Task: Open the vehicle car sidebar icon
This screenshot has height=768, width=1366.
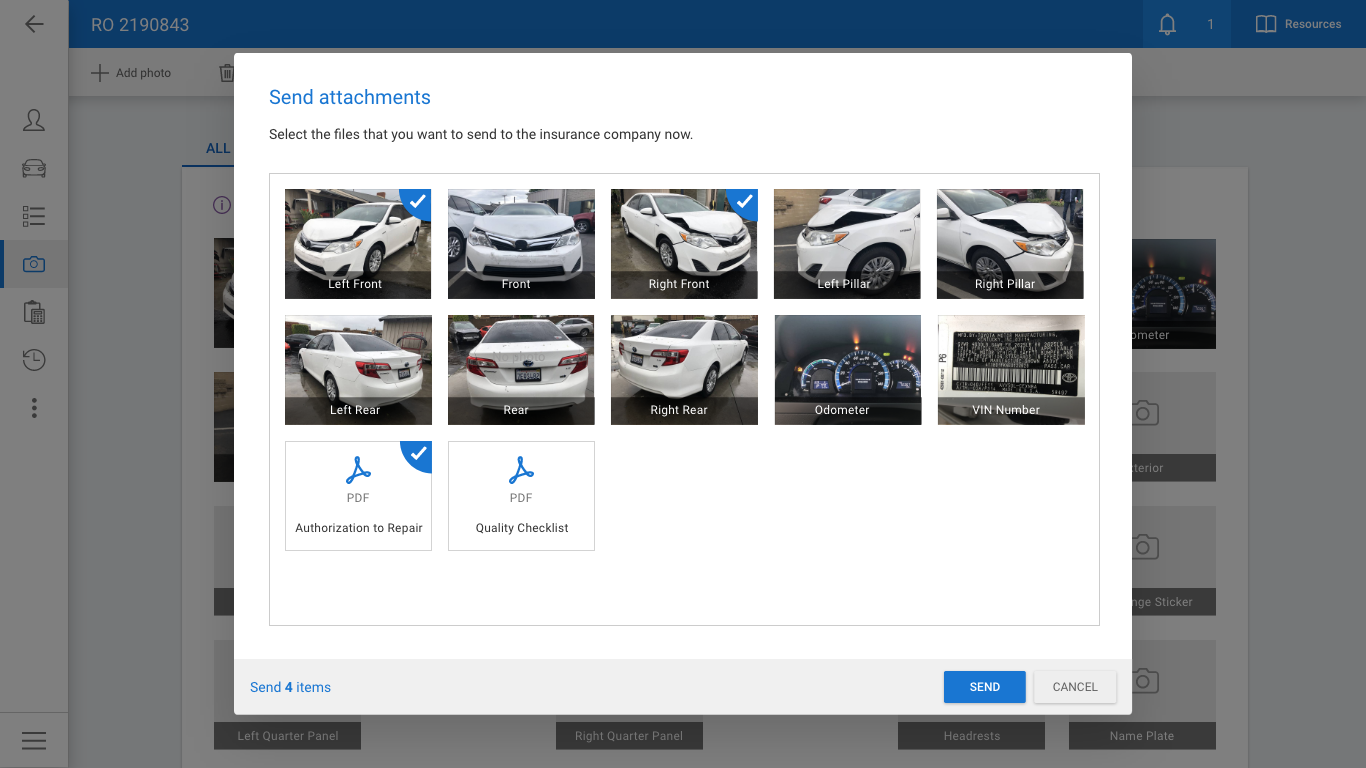Action: point(34,168)
